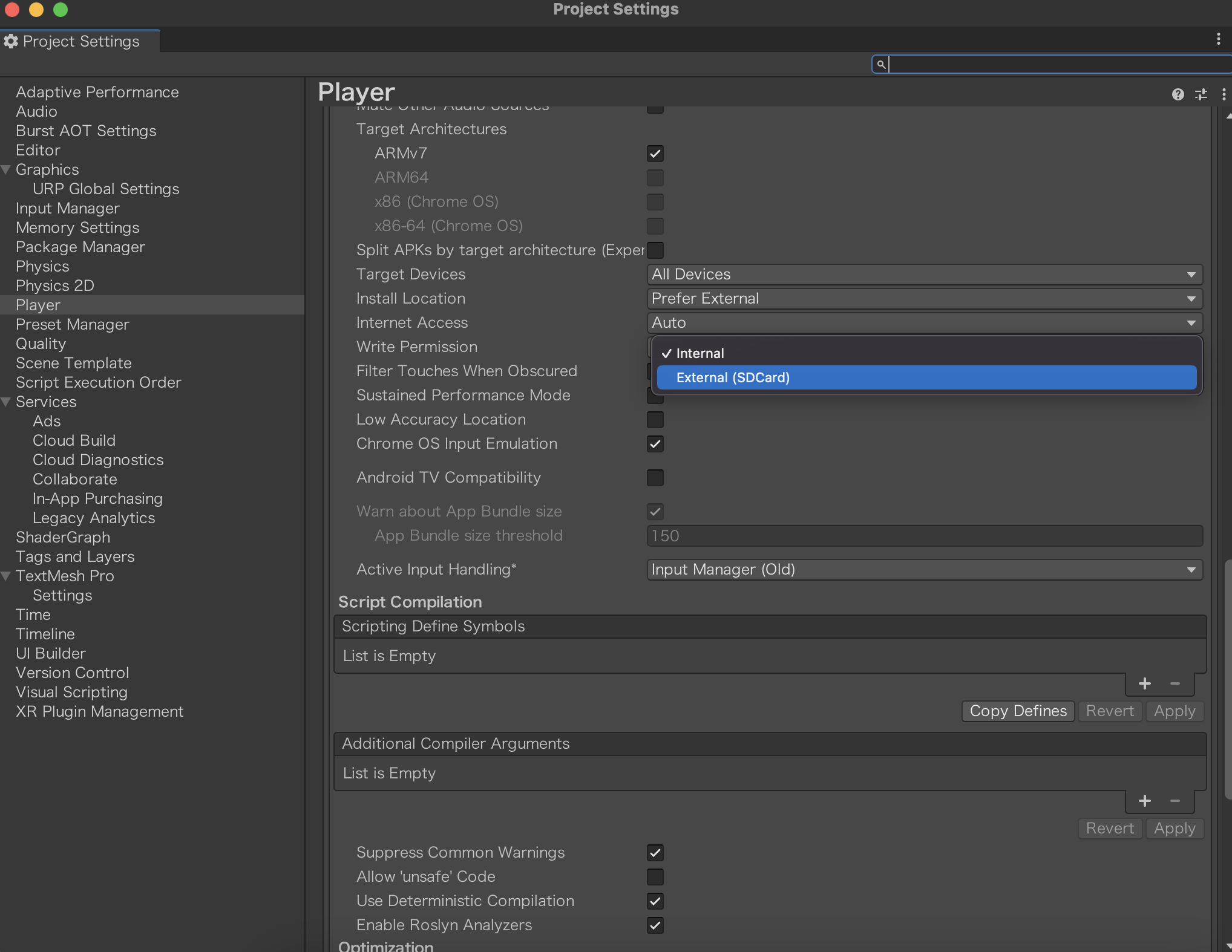Click minus under Scripting Define Symbols
Image resolution: width=1232 pixels, height=952 pixels.
(1175, 683)
